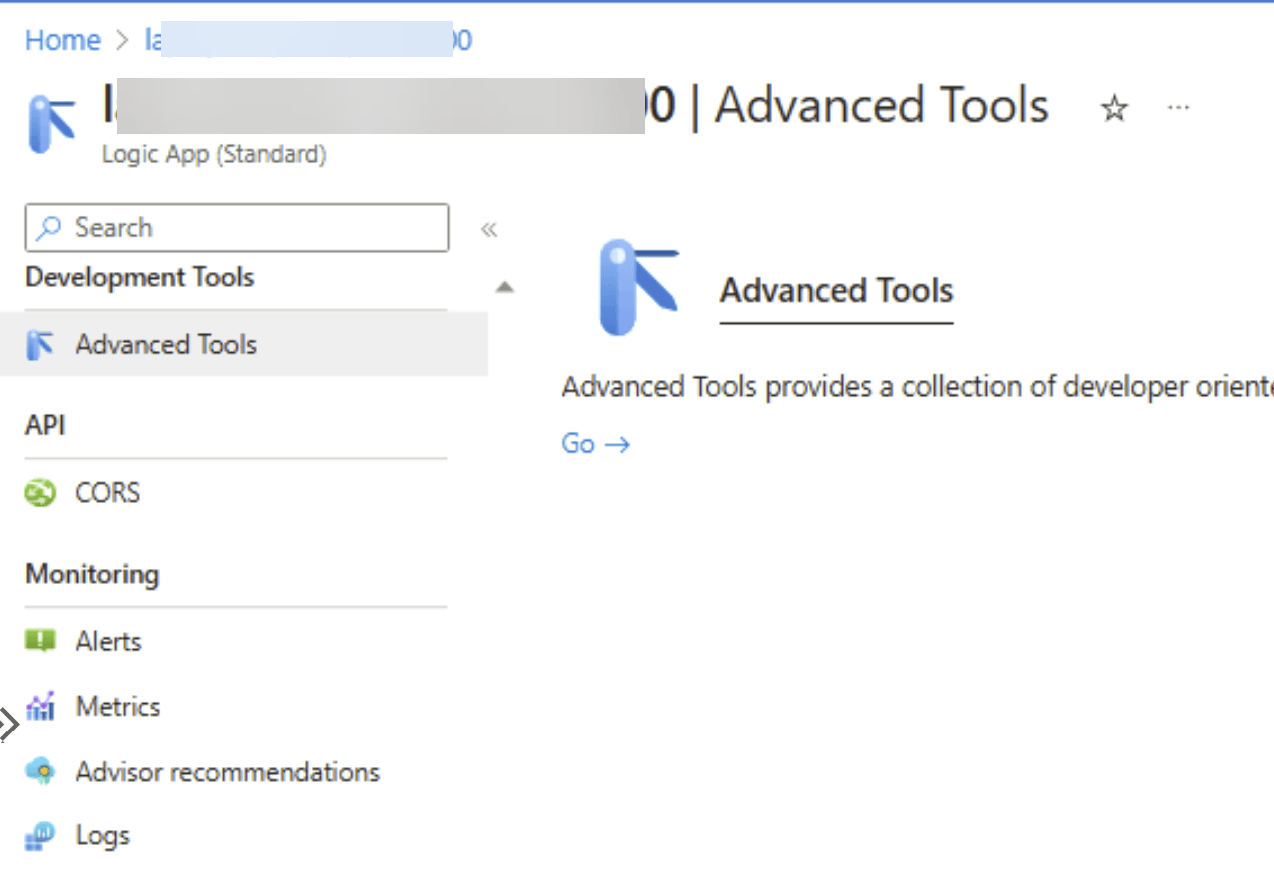Click the Monitoring section header
This screenshot has width=1274, height=881.
tap(92, 574)
